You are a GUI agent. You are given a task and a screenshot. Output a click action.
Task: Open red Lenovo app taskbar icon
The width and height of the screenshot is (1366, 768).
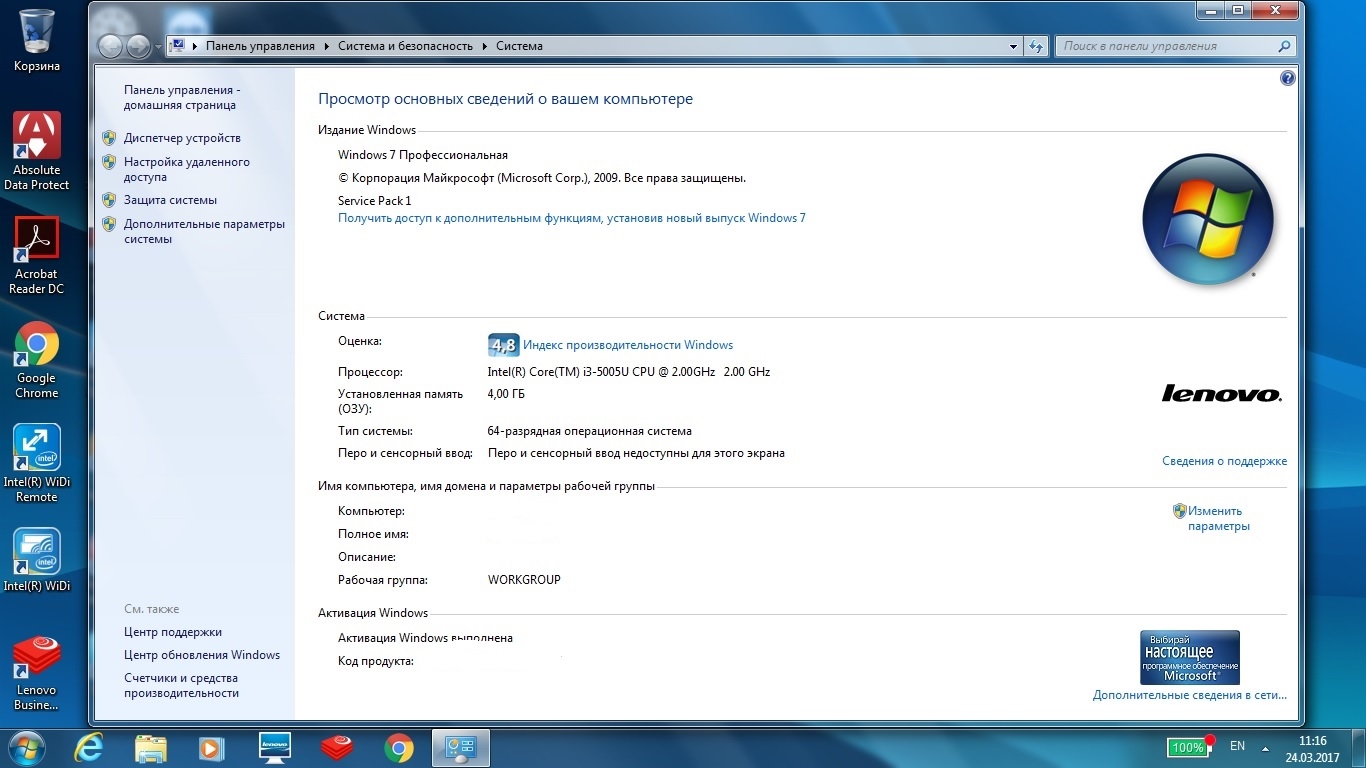(337, 748)
